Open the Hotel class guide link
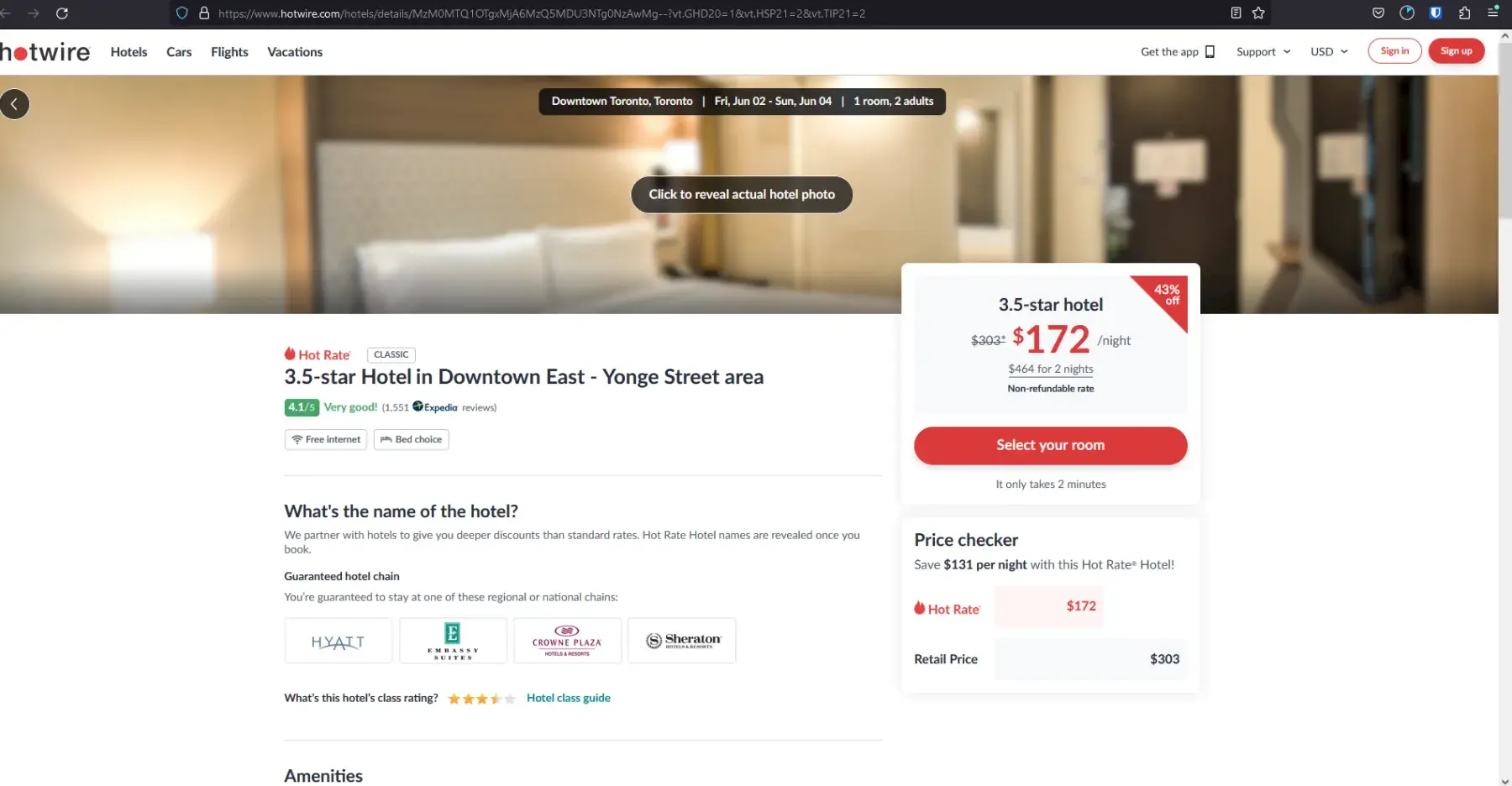This screenshot has width=1512, height=786. (x=568, y=698)
